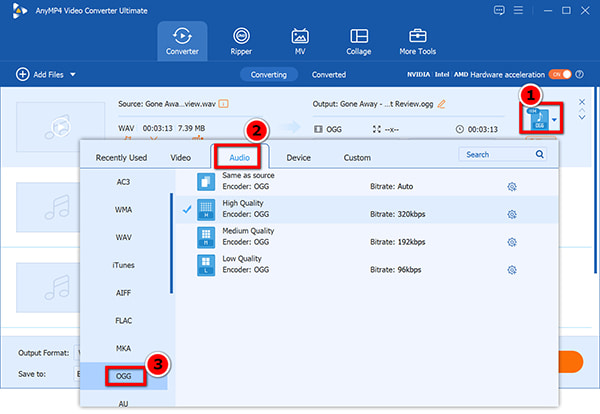600x414 pixels.
Task: Open the Collage tool
Action: coord(359,41)
